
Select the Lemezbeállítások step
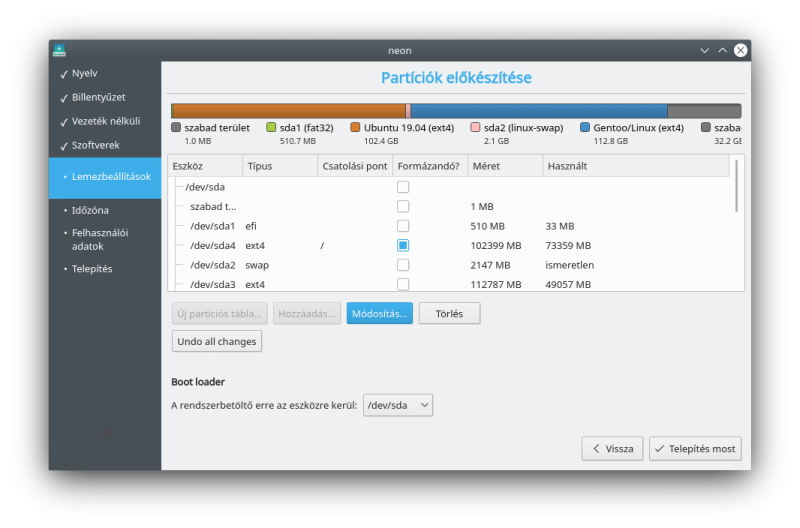pyautogui.click(x=105, y=177)
